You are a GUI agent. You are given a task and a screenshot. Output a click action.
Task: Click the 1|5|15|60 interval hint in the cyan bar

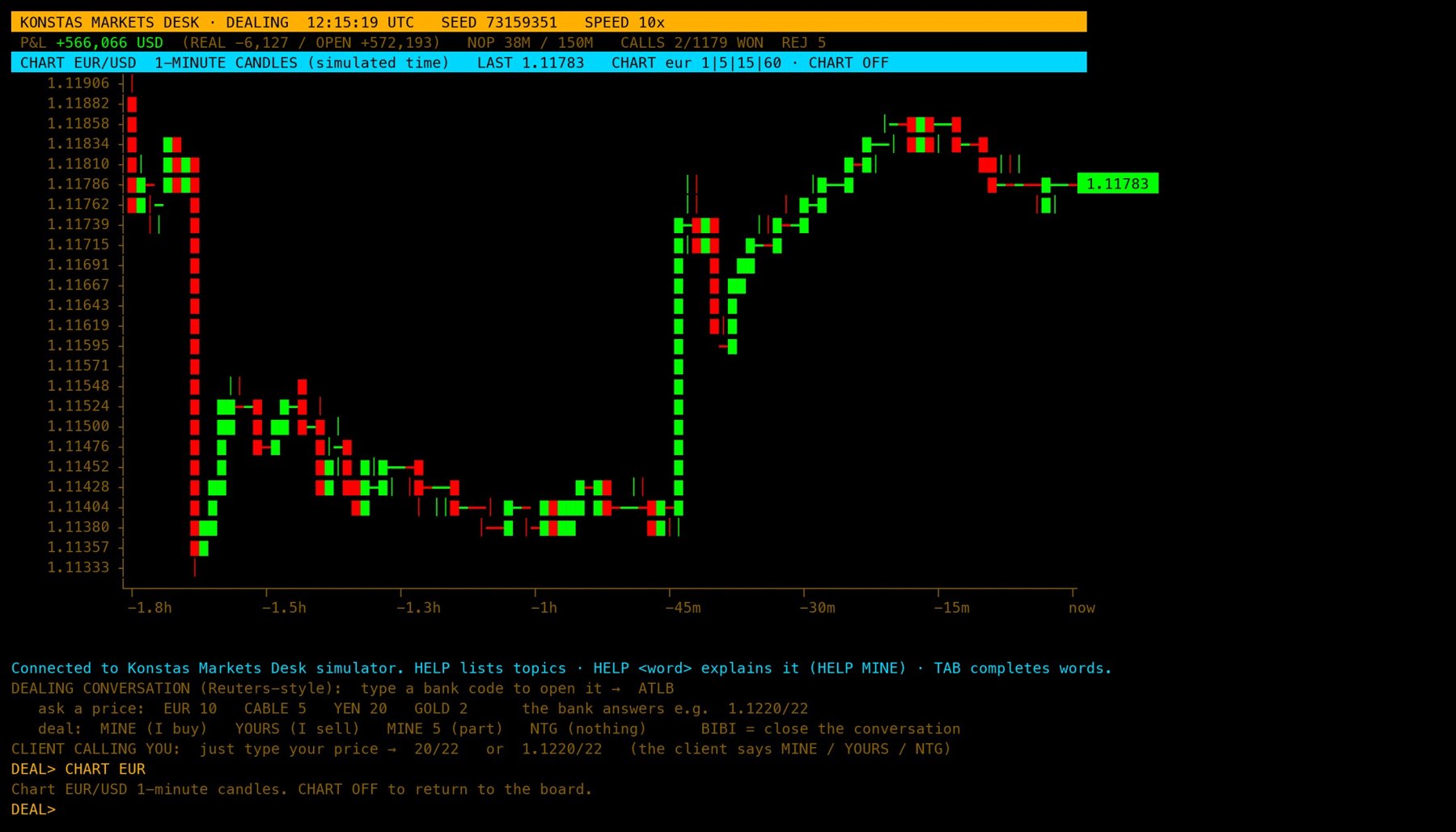coord(741,63)
